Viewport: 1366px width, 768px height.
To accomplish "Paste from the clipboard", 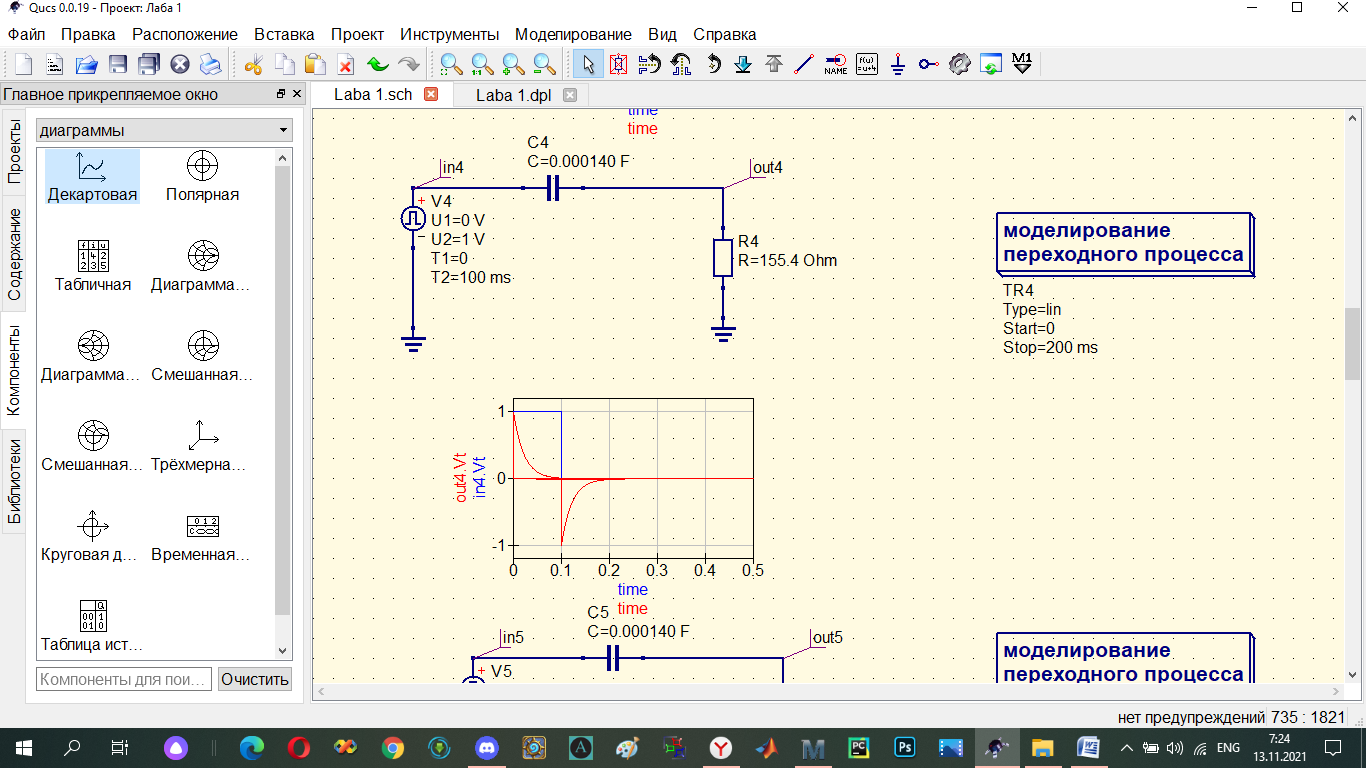I will point(315,65).
